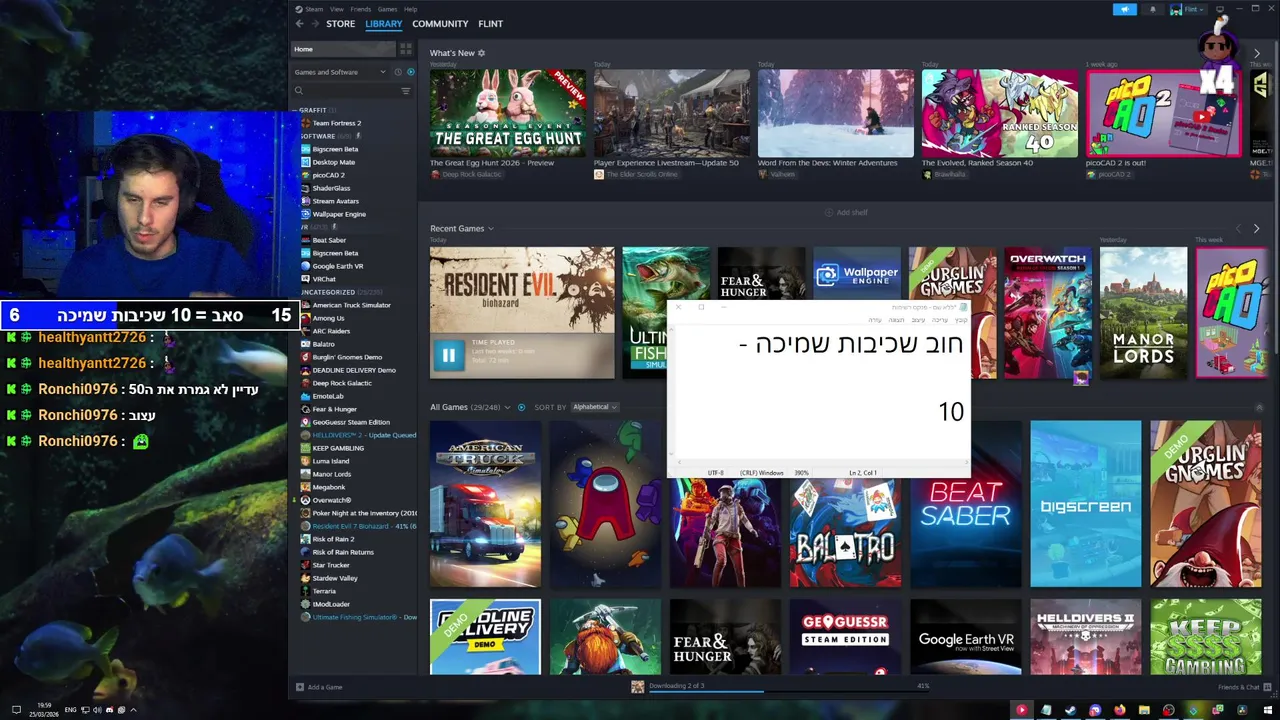Collapse the SOFTWARE collection header
This screenshot has width=1280, height=720.
(318, 136)
